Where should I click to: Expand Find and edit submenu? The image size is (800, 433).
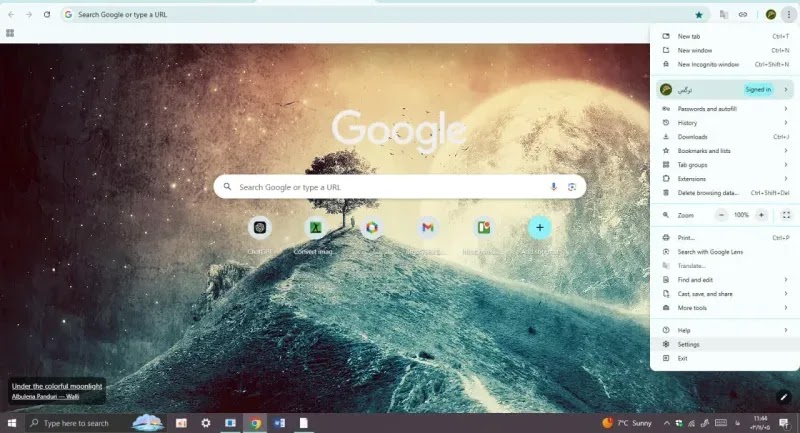(724, 280)
